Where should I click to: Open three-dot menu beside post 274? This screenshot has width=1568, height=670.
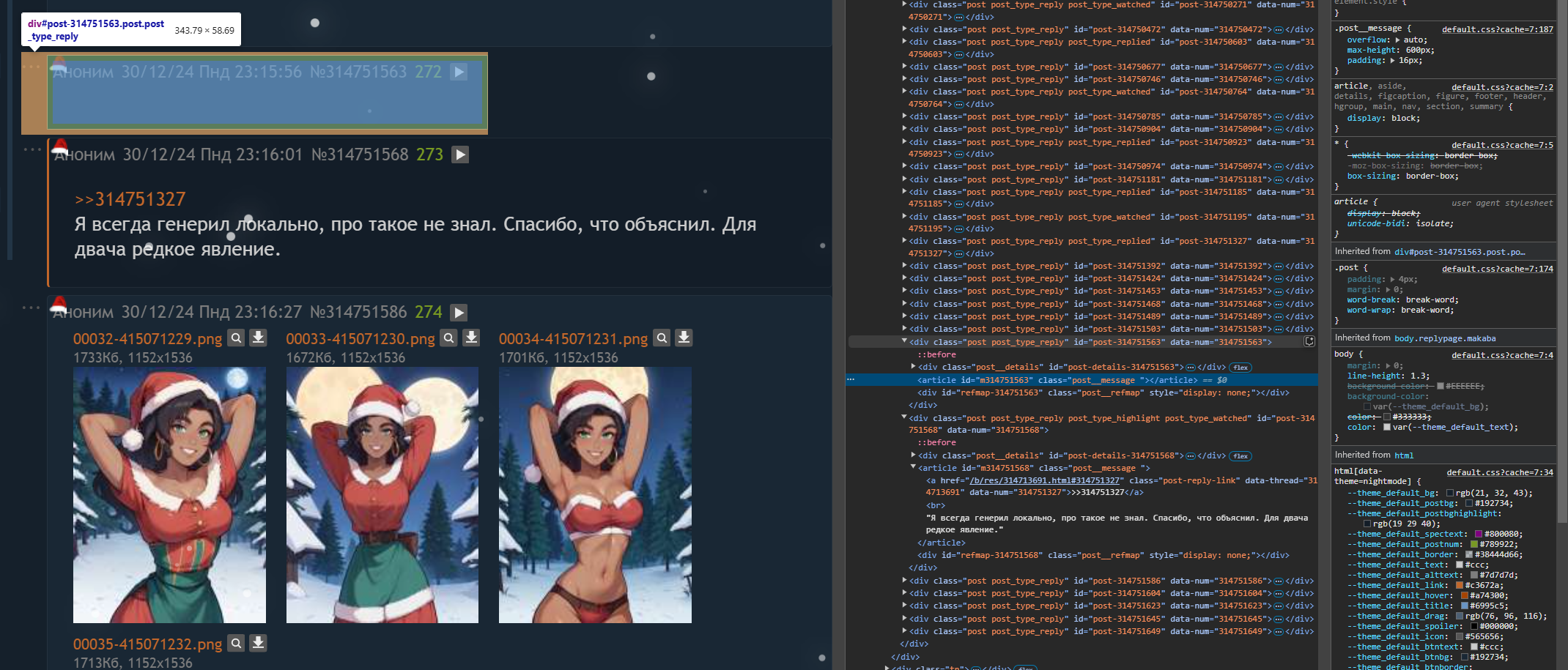[32, 307]
